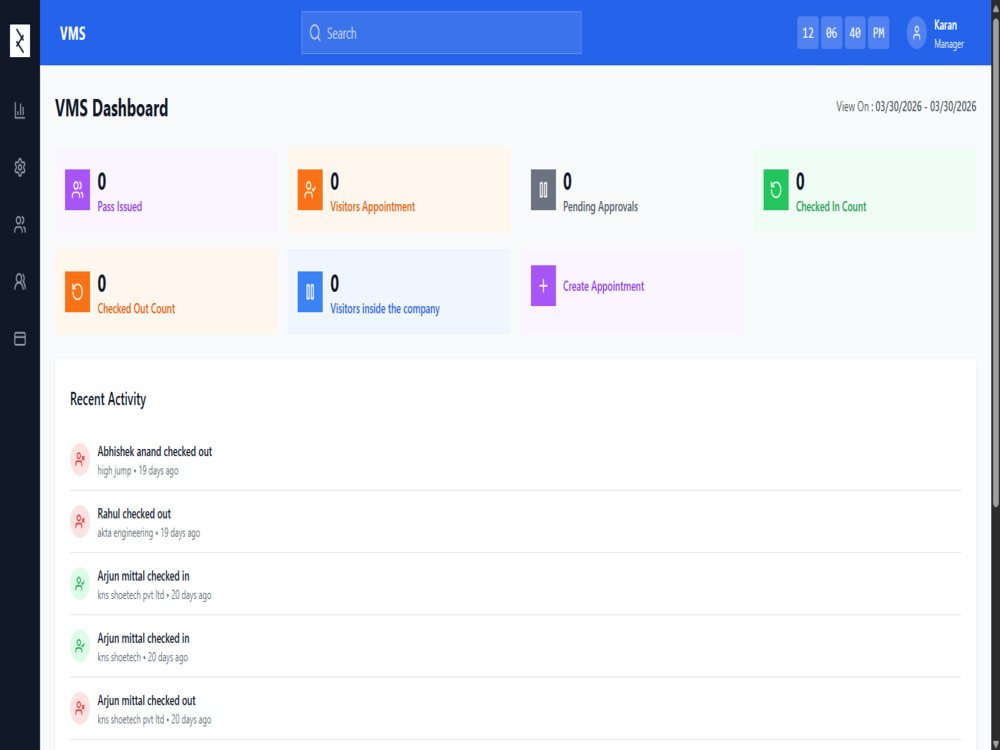Click Abhishek anand checked out status icon

pyautogui.click(x=80, y=459)
